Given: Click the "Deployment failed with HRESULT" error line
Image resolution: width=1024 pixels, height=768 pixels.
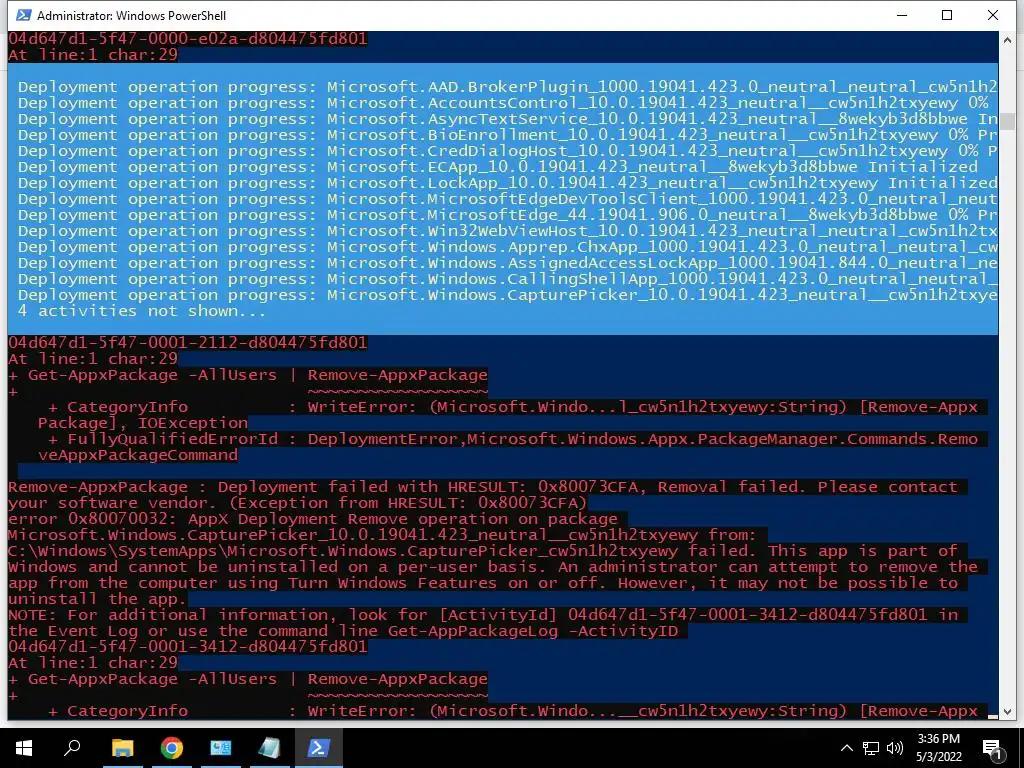Looking at the screenshot, I should tap(483, 487).
